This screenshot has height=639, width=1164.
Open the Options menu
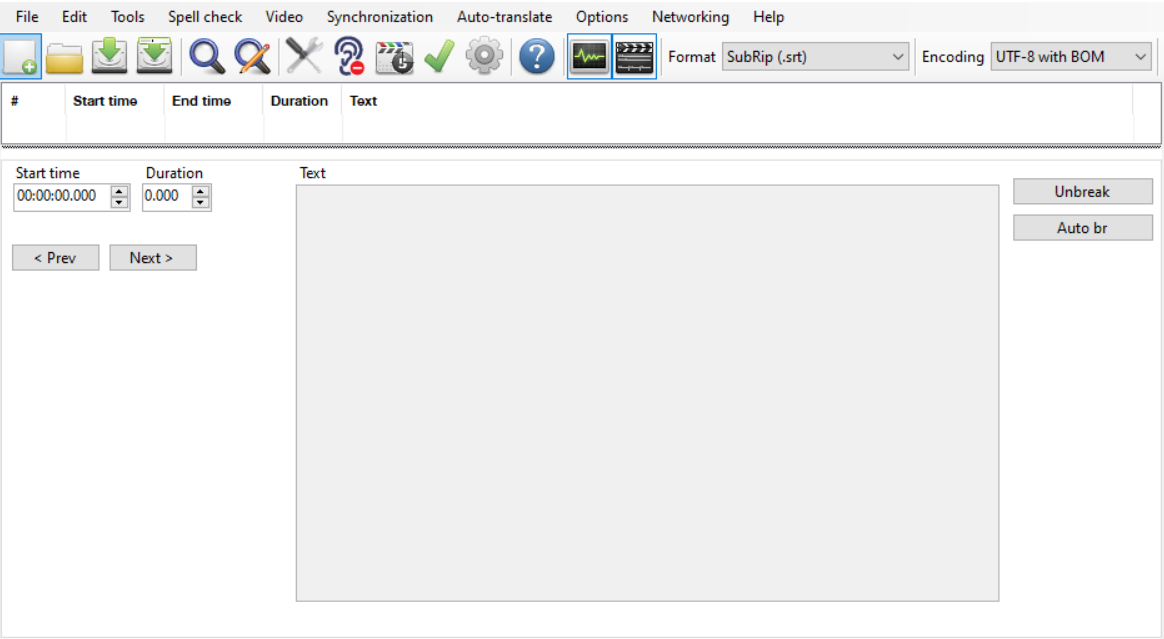coord(602,16)
